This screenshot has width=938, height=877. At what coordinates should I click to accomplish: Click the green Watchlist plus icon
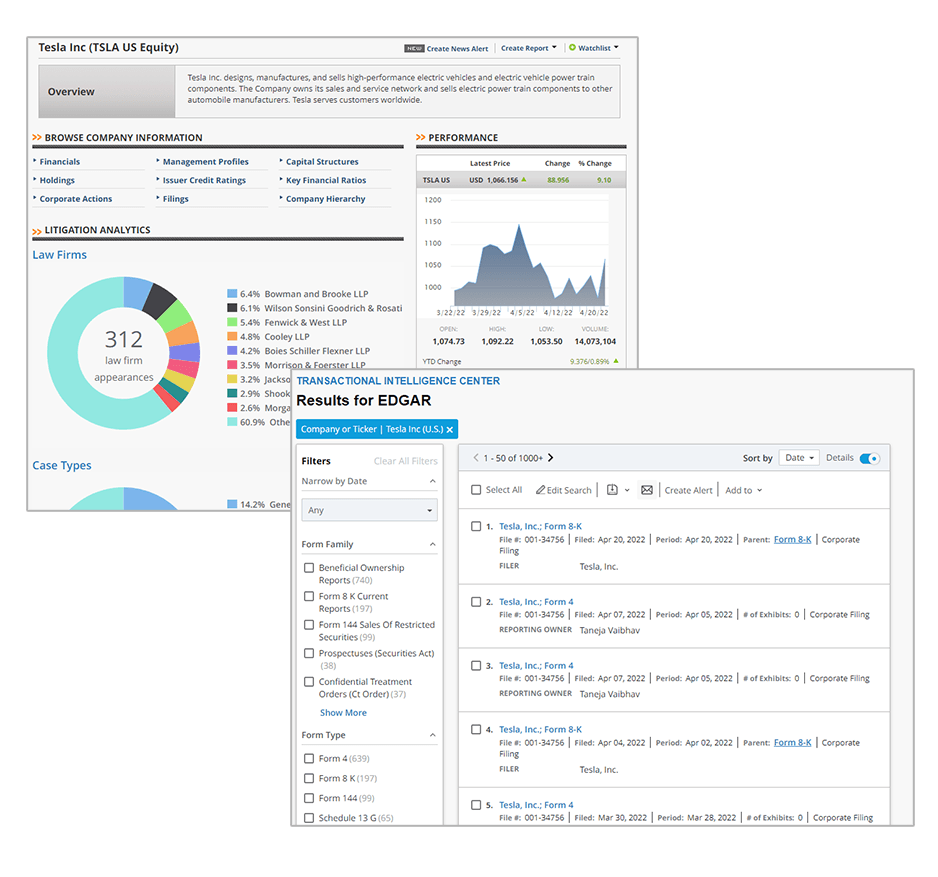point(572,48)
